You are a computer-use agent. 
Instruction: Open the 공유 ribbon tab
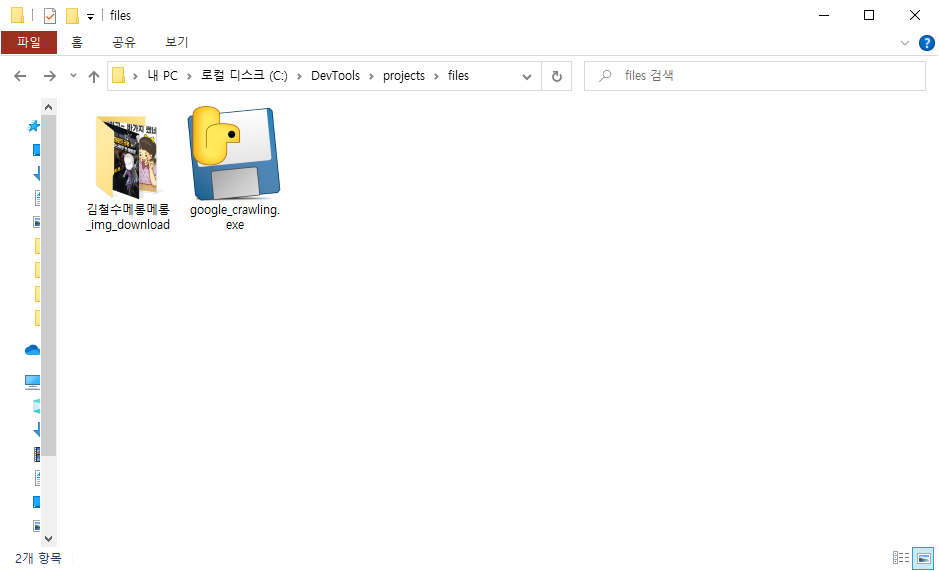124,42
